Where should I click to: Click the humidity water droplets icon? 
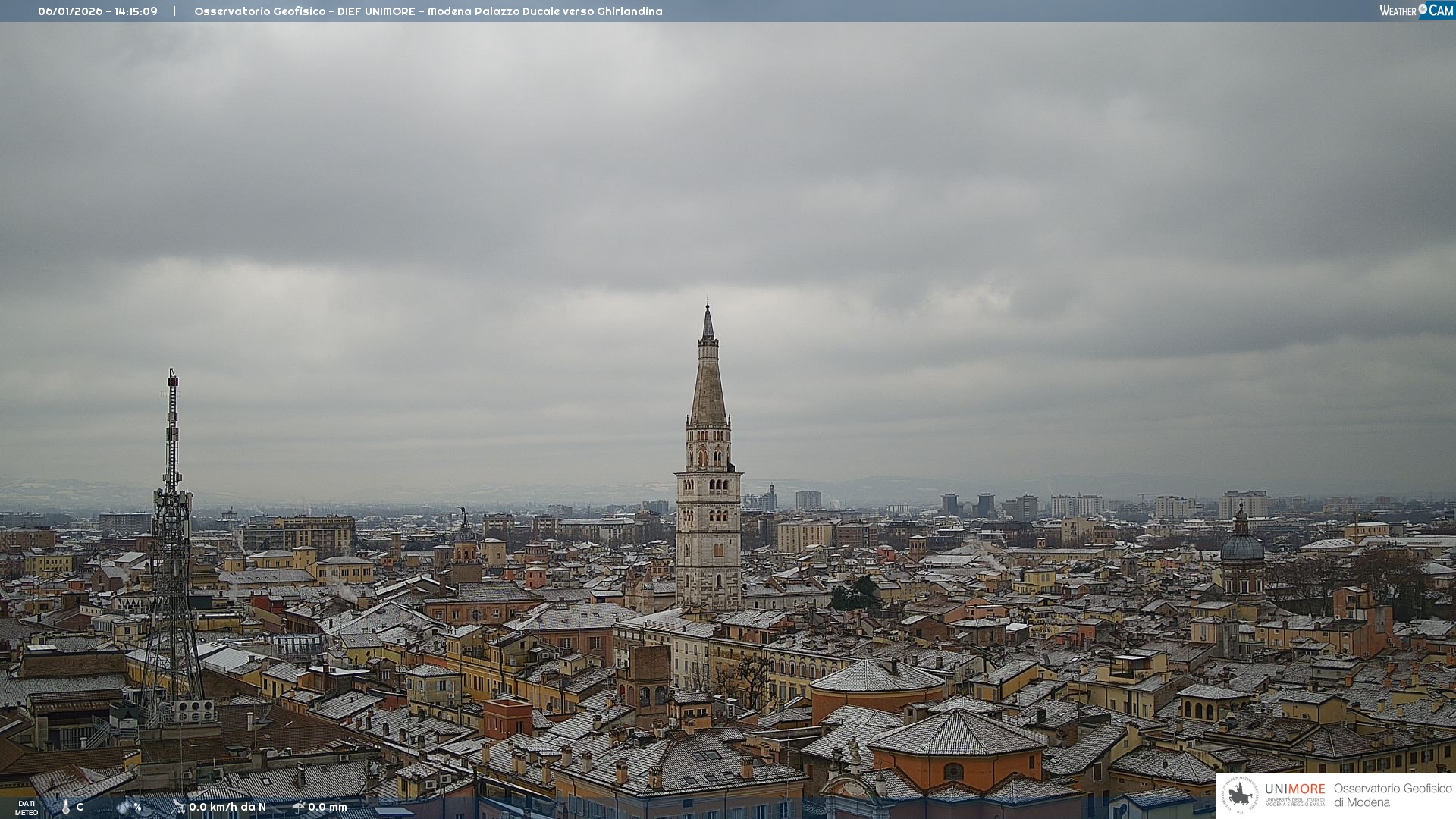124,807
